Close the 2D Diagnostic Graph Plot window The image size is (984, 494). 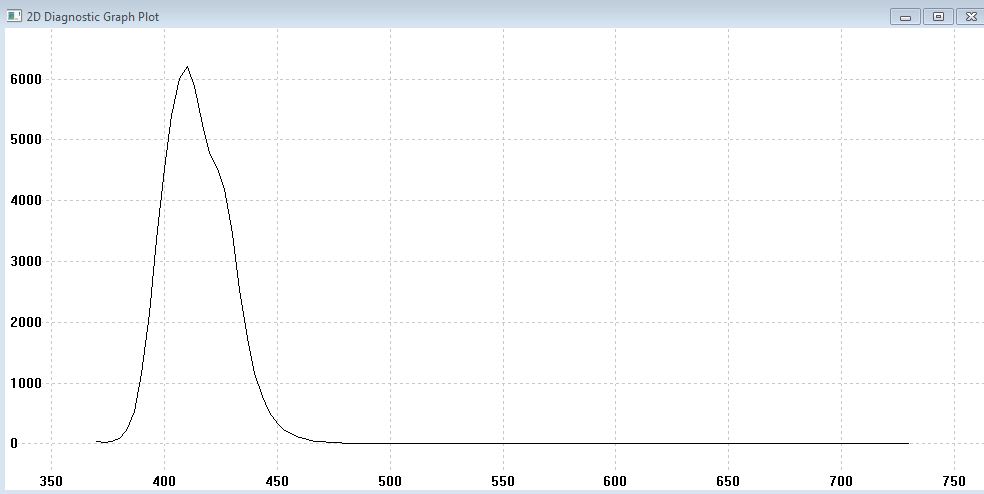[970, 17]
